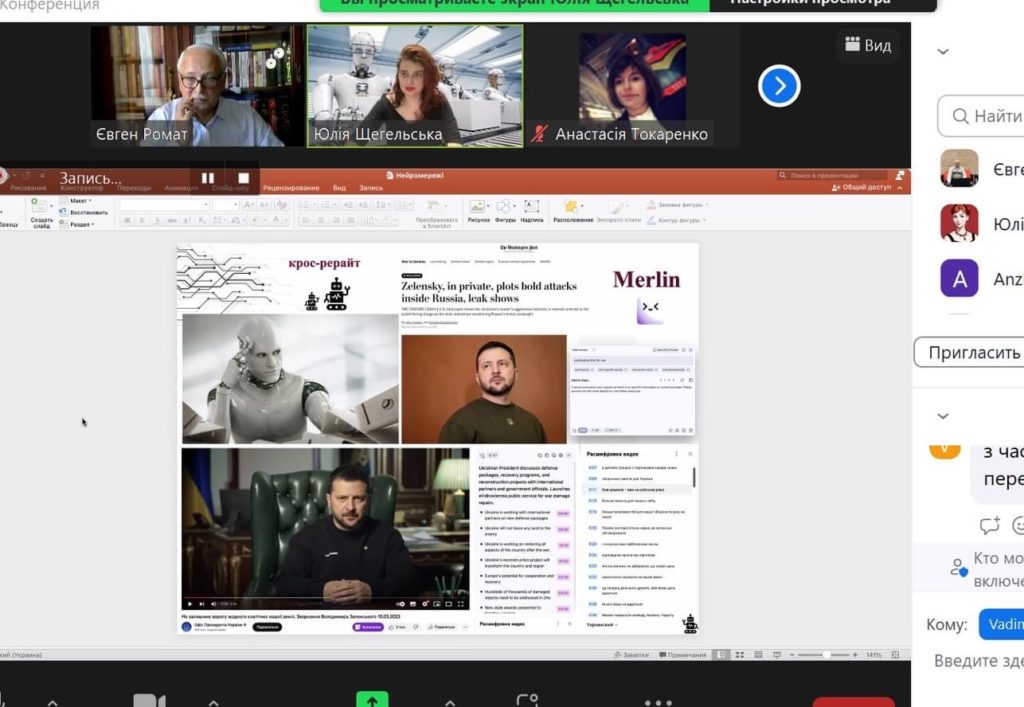Click Восстановить to reset slide
Screen dimensions: 1024x707
coord(84,212)
